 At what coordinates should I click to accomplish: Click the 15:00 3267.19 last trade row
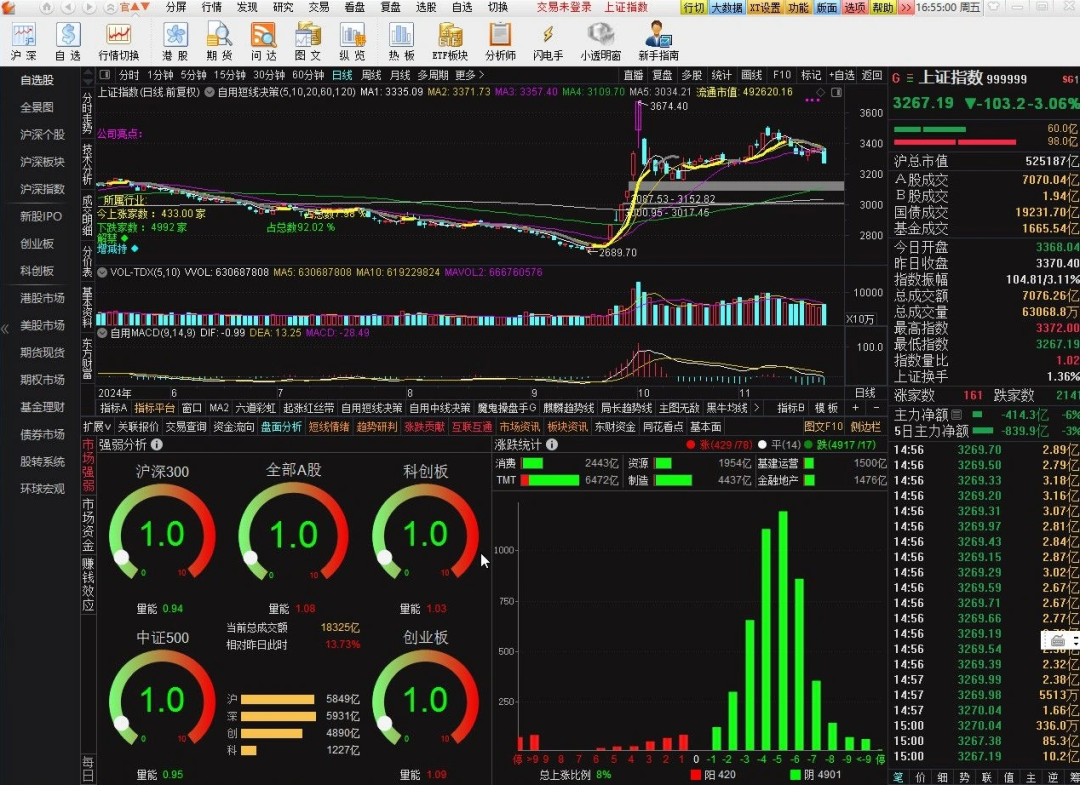(985, 756)
